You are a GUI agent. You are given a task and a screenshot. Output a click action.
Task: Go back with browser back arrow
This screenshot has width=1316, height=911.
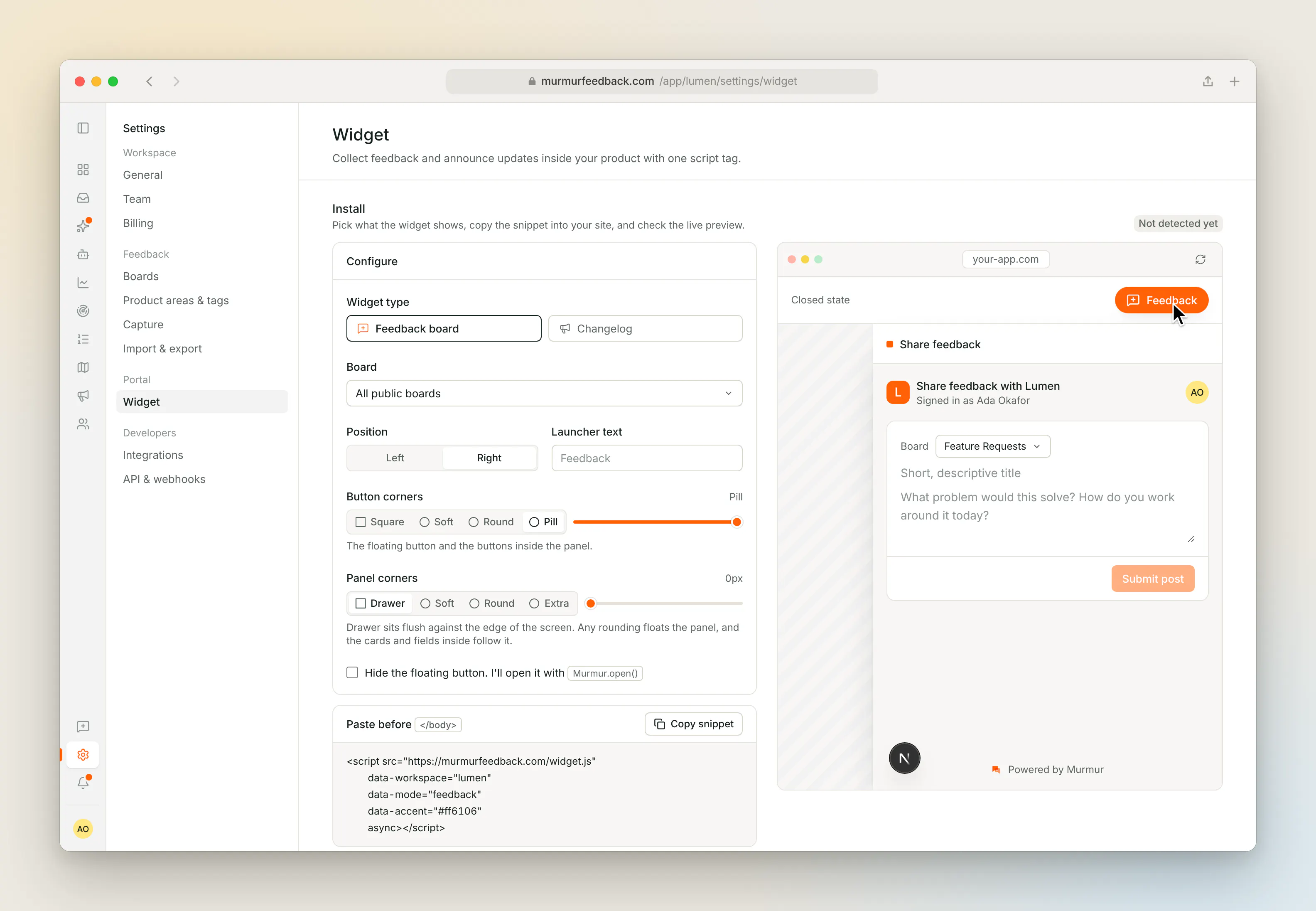pyautogui.click(x=150, y=81)
